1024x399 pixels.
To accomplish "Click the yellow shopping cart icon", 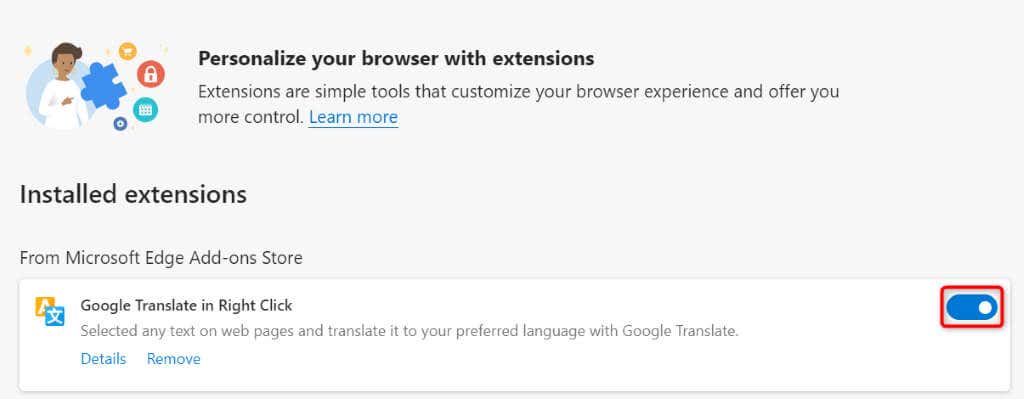I will pos(127,50).
